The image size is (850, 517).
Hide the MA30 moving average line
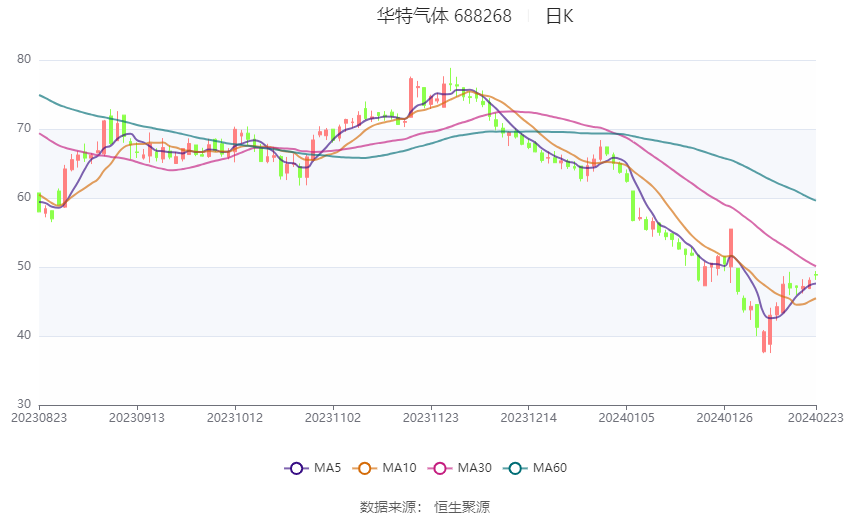point(459,468)
